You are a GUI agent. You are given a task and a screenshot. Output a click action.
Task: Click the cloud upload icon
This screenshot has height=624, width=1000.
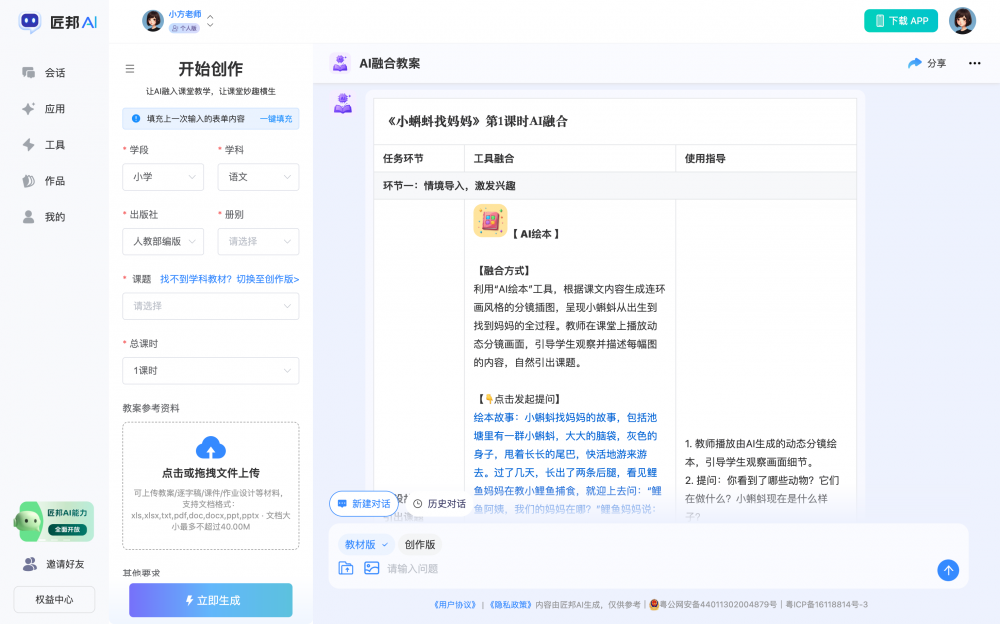211,447
